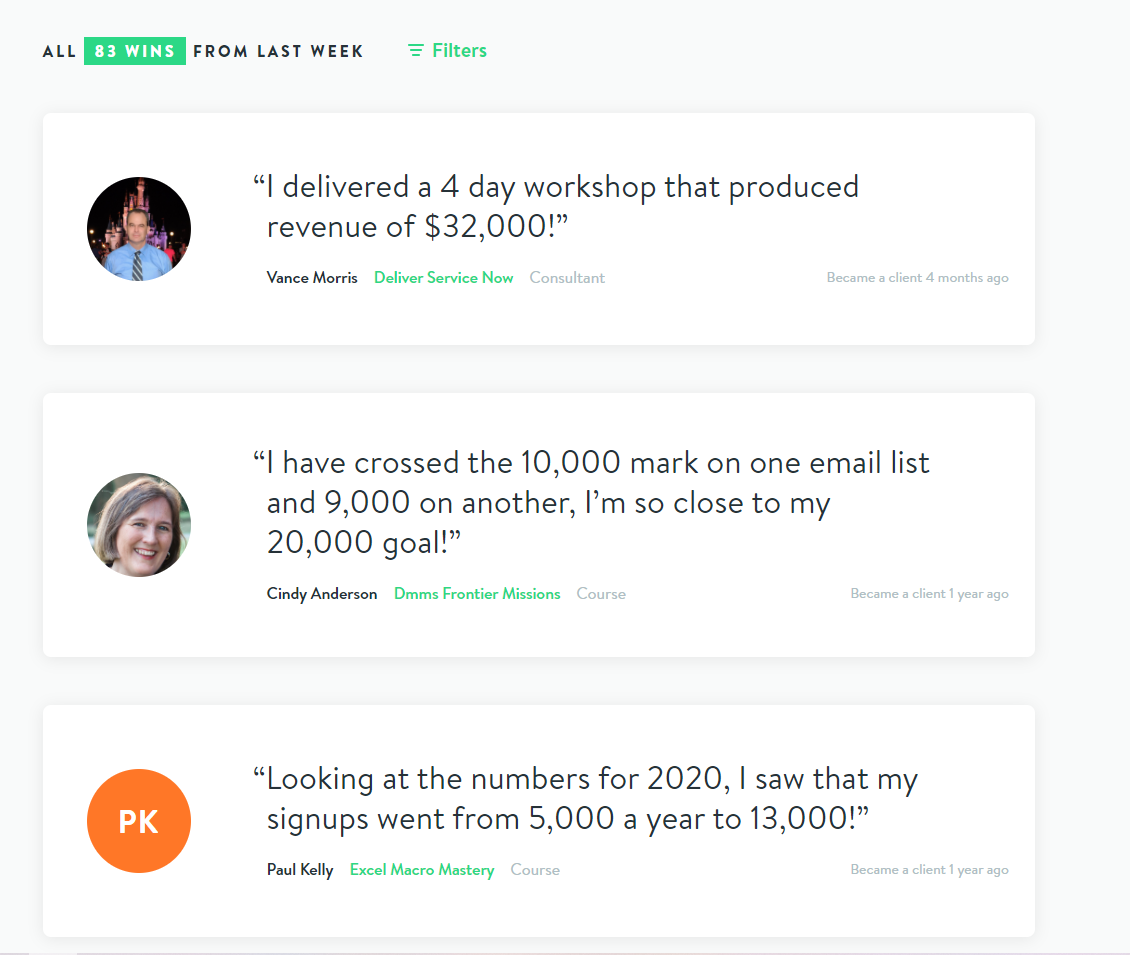
Task: Click the Filters lines icon
Action: 416,51
